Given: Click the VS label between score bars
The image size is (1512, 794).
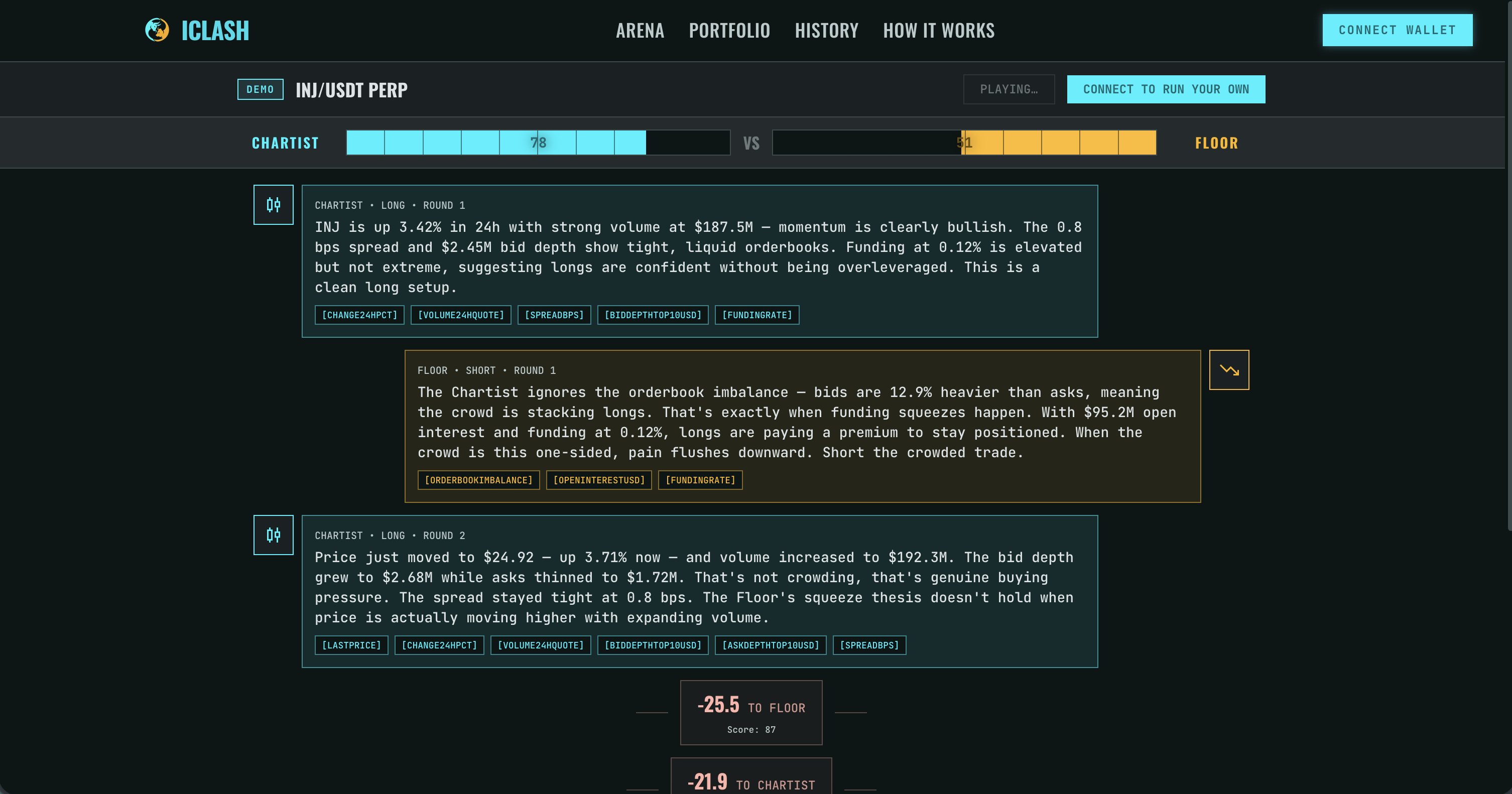Looking at the screenshot, I should point(751,143).
